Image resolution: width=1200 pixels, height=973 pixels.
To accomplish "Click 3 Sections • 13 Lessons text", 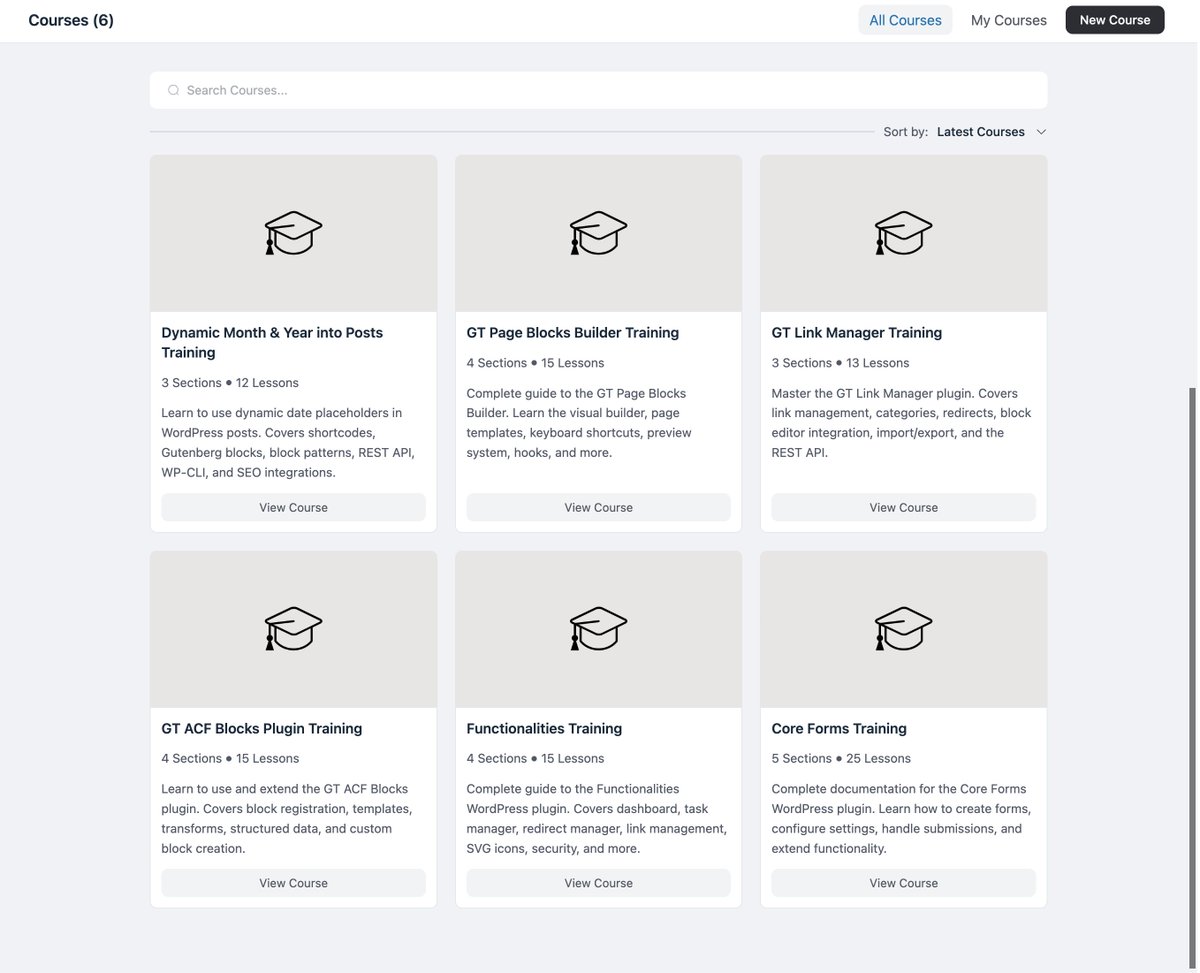I will (x=840, y=363).
